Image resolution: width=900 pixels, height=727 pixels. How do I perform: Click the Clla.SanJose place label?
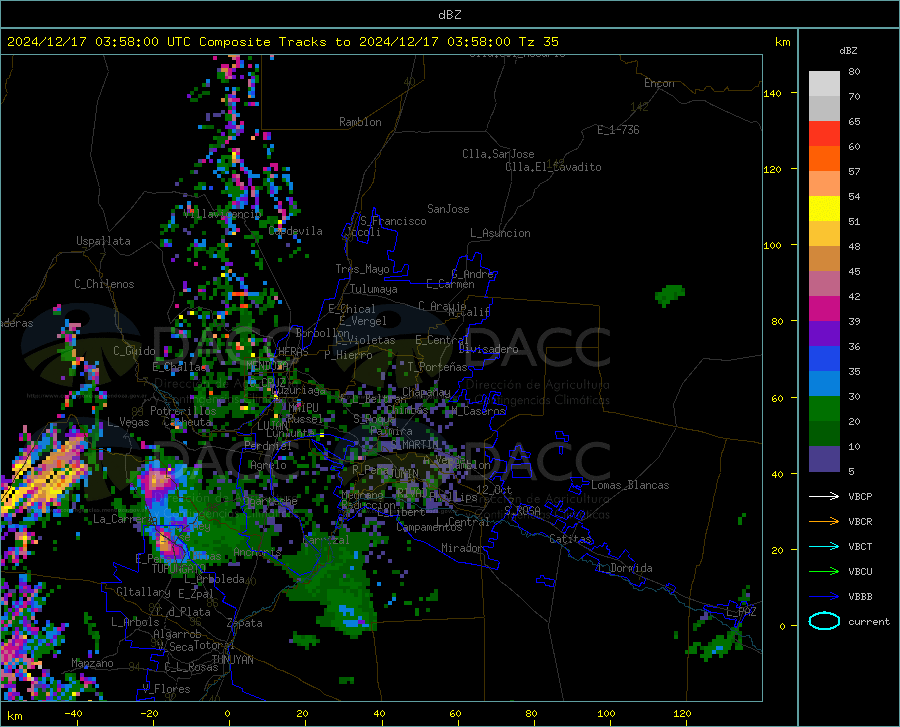(x=498, y=154)
